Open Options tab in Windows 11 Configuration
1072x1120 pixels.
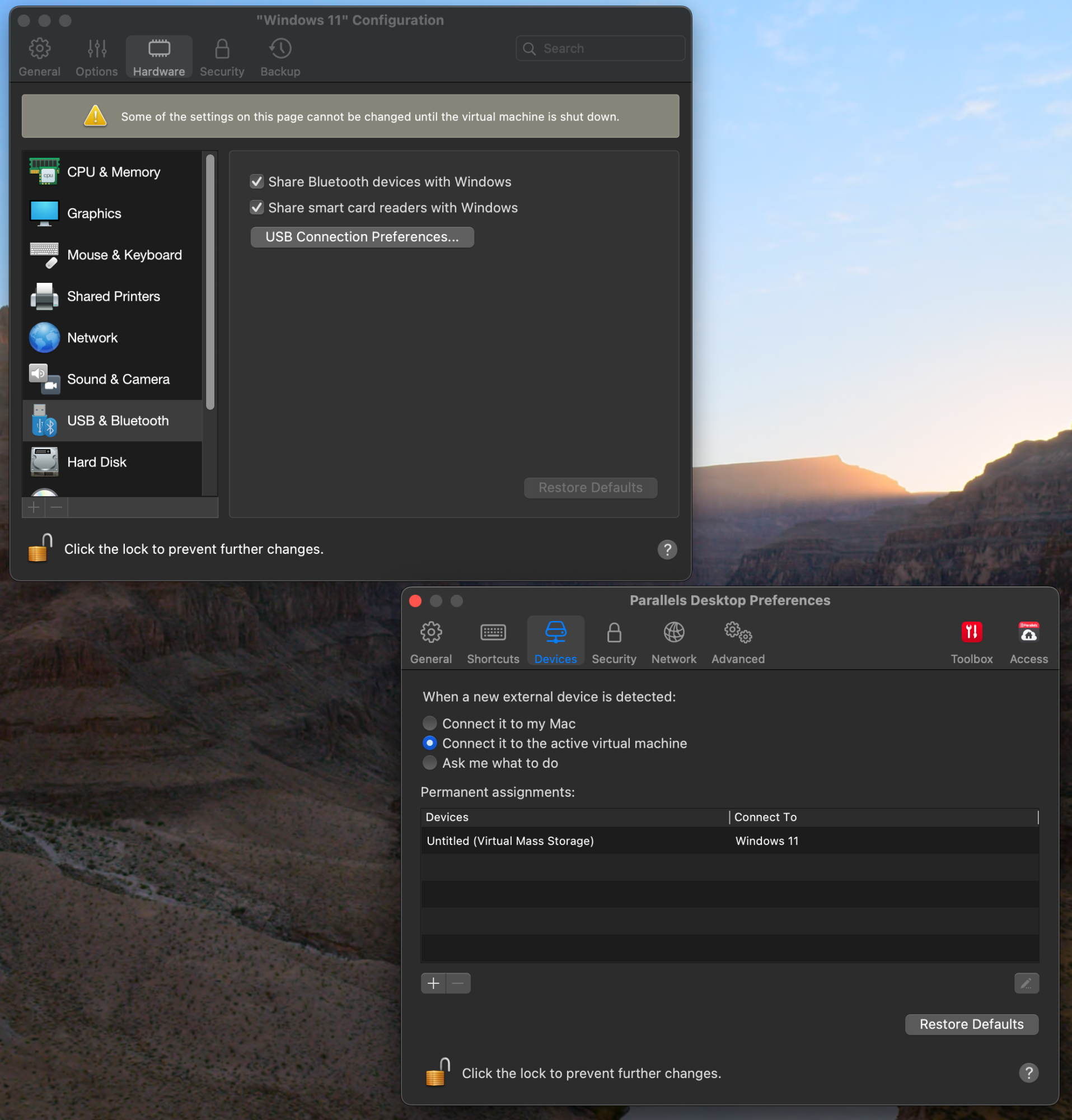(x=96, y=57)
